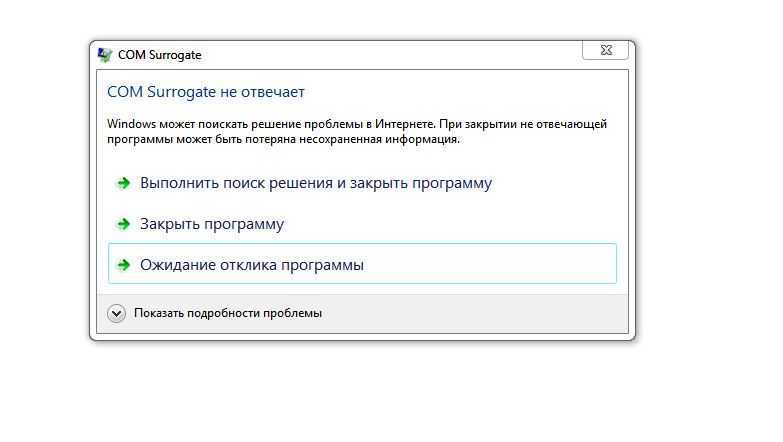Screen dimensions: 783x442
Task: Close the COM Surrogate dialog
Action: pos(605,50)
